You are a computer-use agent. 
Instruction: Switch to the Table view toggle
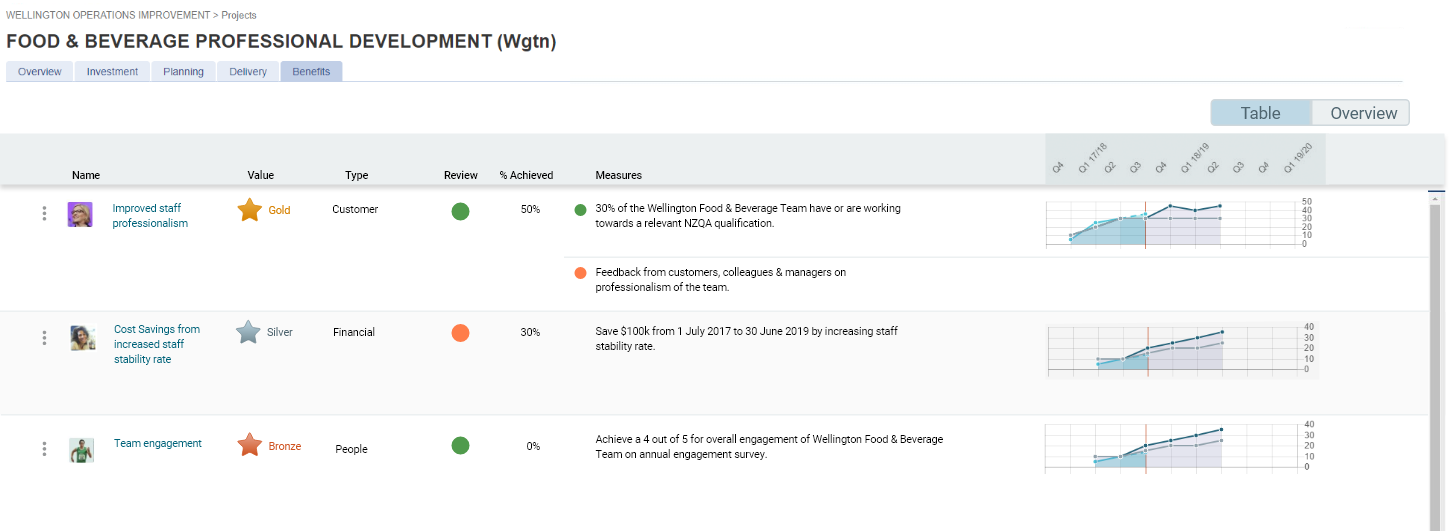point(1260,113)
